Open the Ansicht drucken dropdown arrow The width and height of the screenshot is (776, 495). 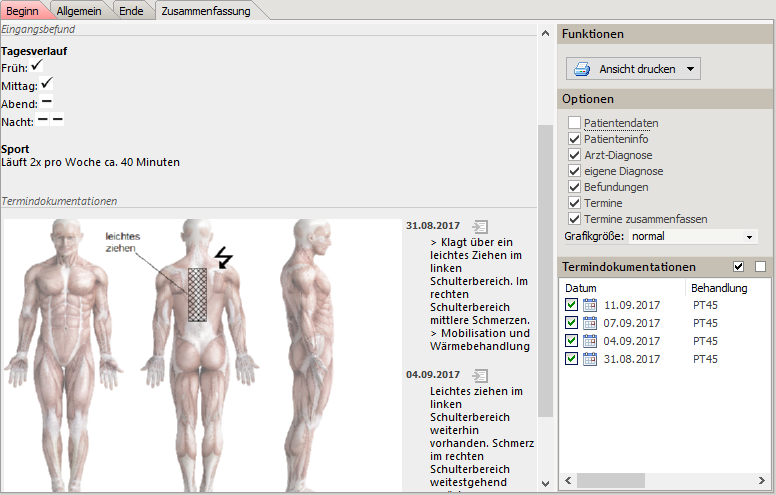[688, 69]
